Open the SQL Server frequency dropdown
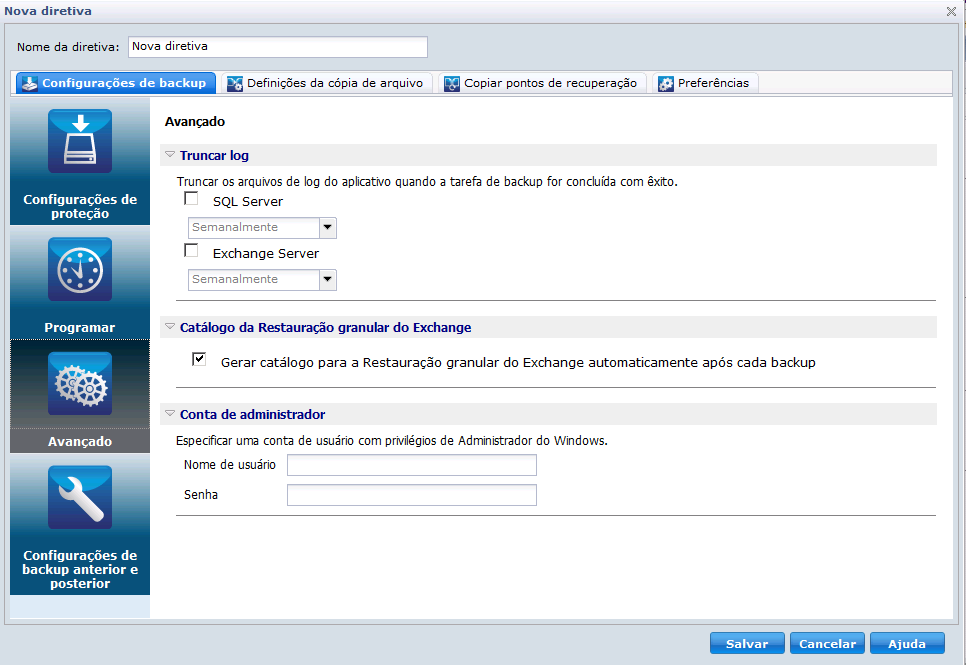Screen dimensions: 966x665 327,228
